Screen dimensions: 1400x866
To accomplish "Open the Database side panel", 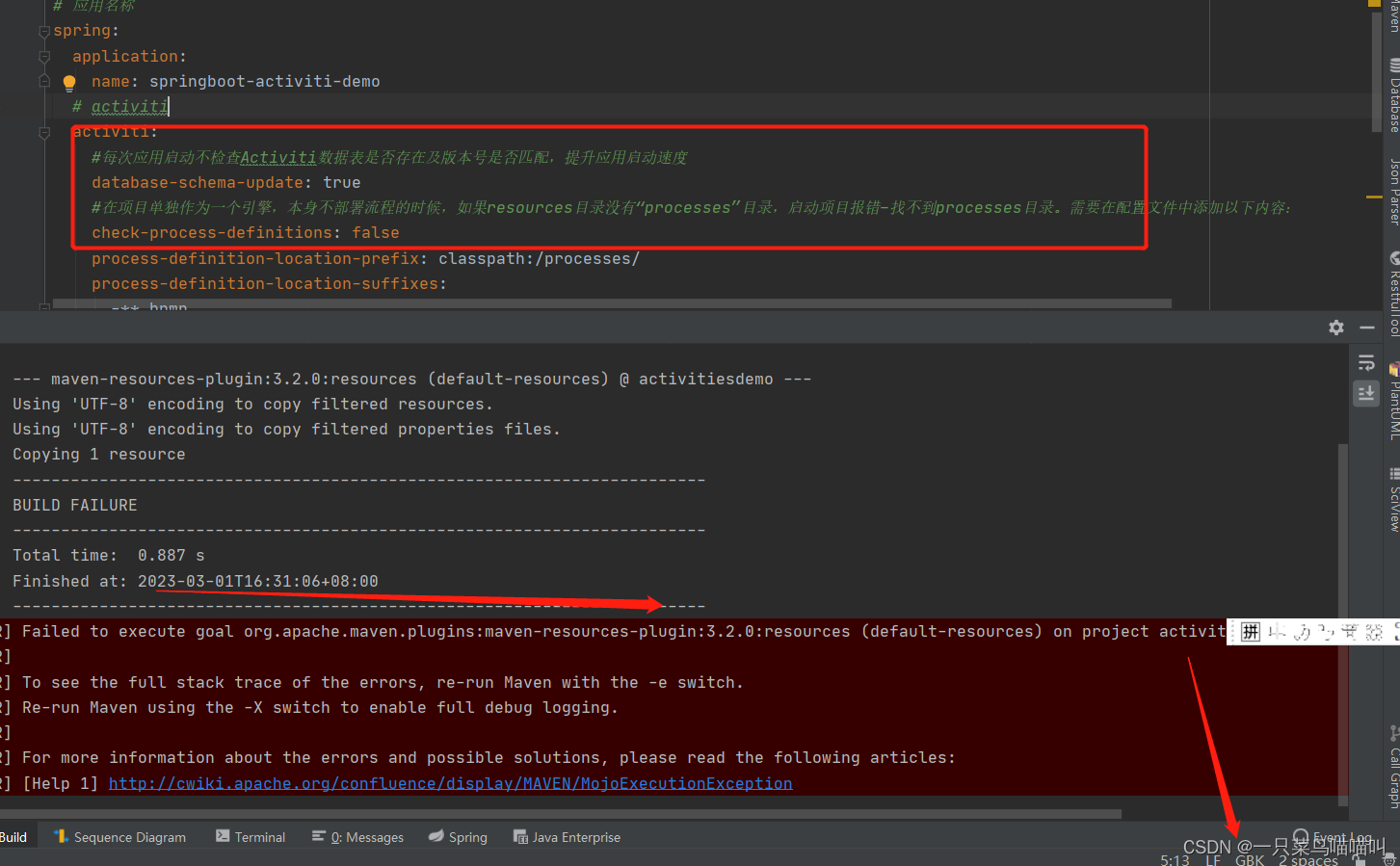I will [1393, 96].
